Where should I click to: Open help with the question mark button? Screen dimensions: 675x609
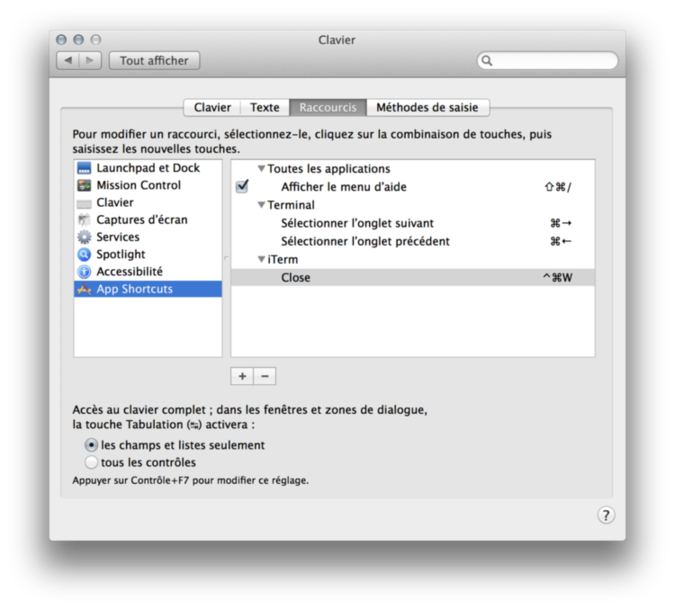tap(606, 515)
